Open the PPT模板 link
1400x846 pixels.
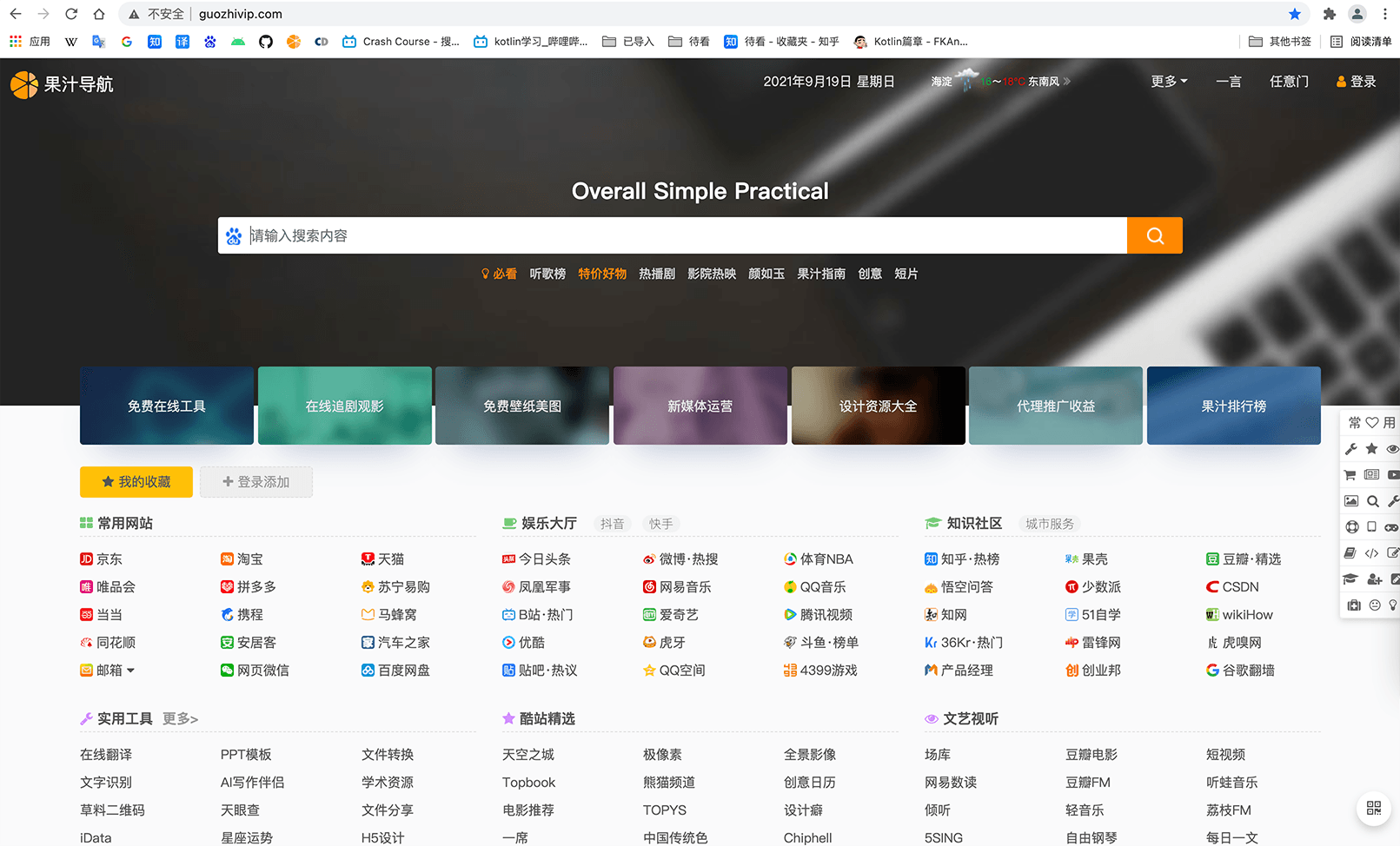click(246, 755)
